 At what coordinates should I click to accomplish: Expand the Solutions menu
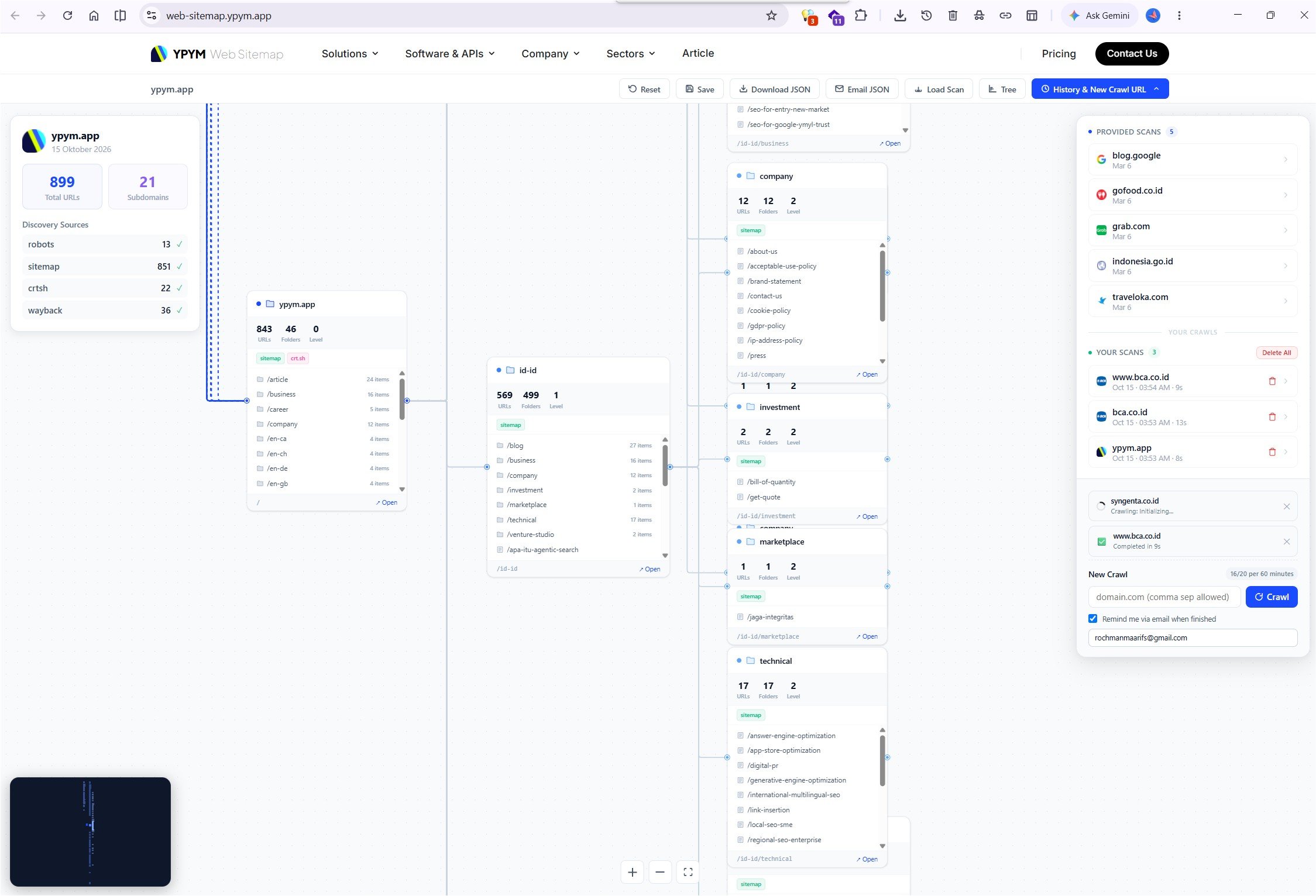click(x=350, y=54)
